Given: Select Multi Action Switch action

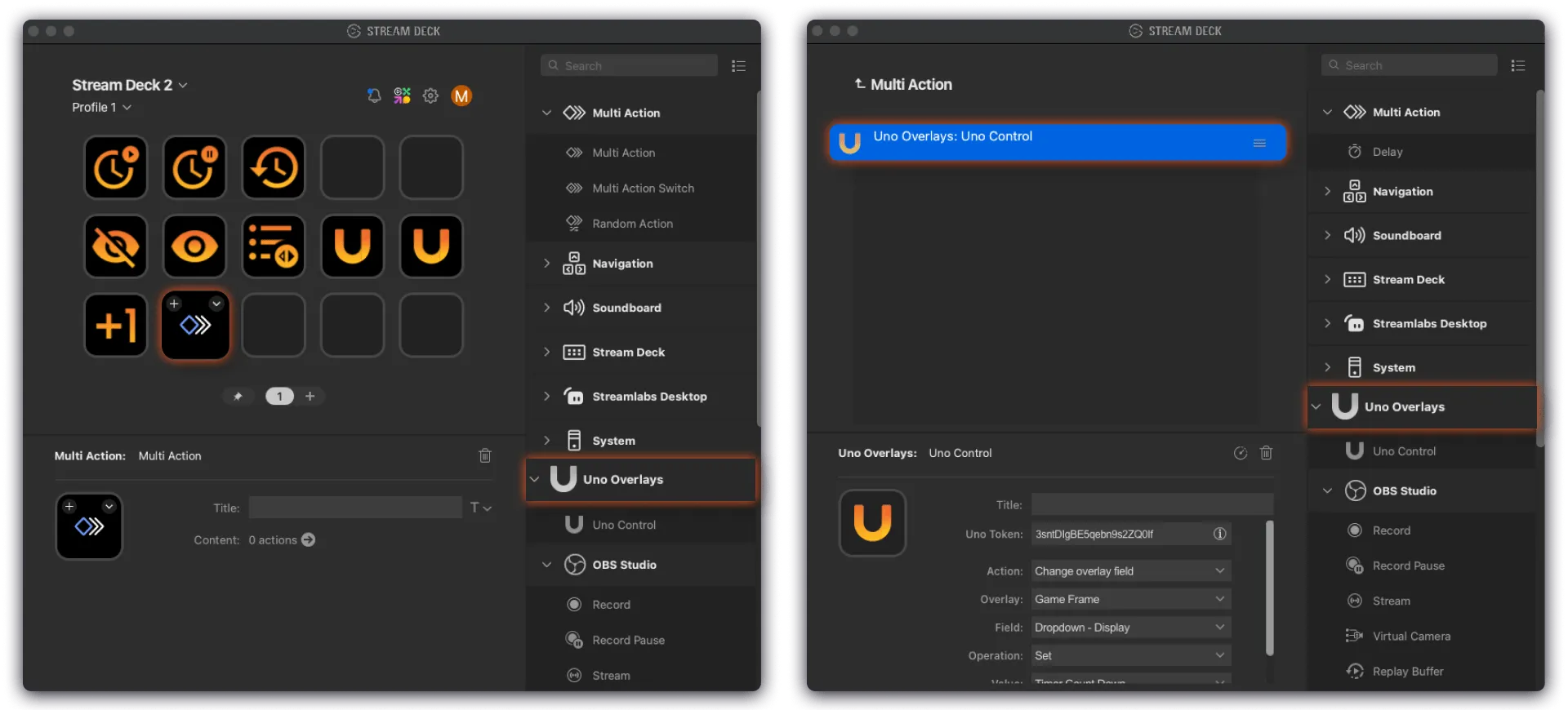Looking at the screenshot, I should 643,188.
